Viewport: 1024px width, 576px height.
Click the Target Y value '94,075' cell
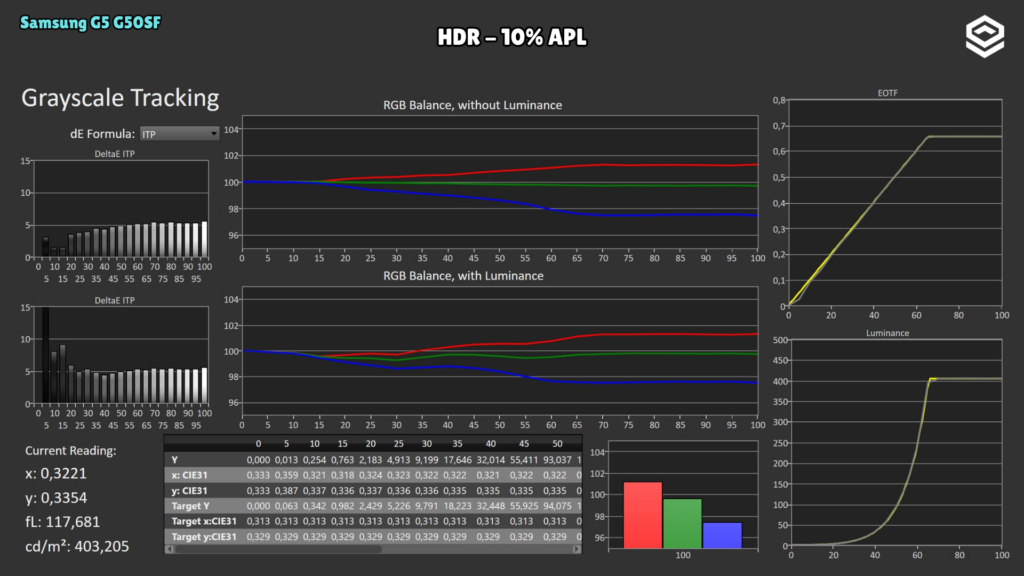pyautogui.click(x=557, y=506)
